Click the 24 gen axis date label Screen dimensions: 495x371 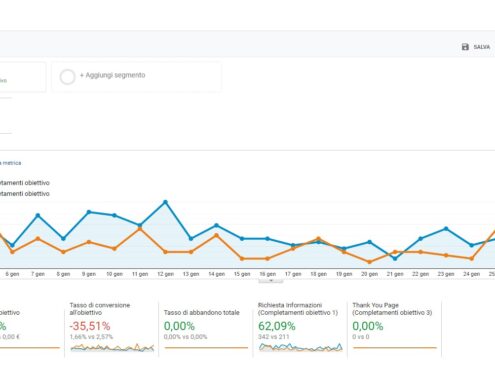click(472, 274)
